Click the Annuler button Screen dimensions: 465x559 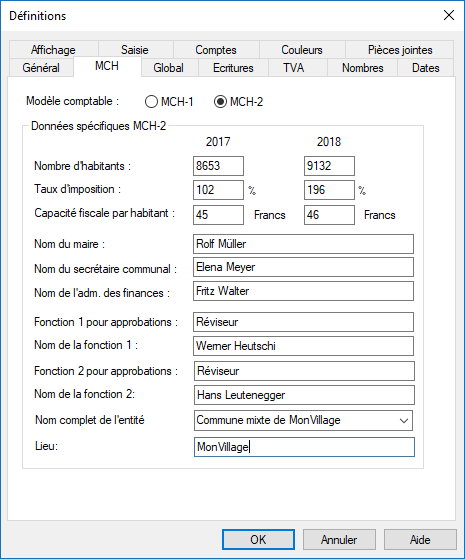click(339, 539)
